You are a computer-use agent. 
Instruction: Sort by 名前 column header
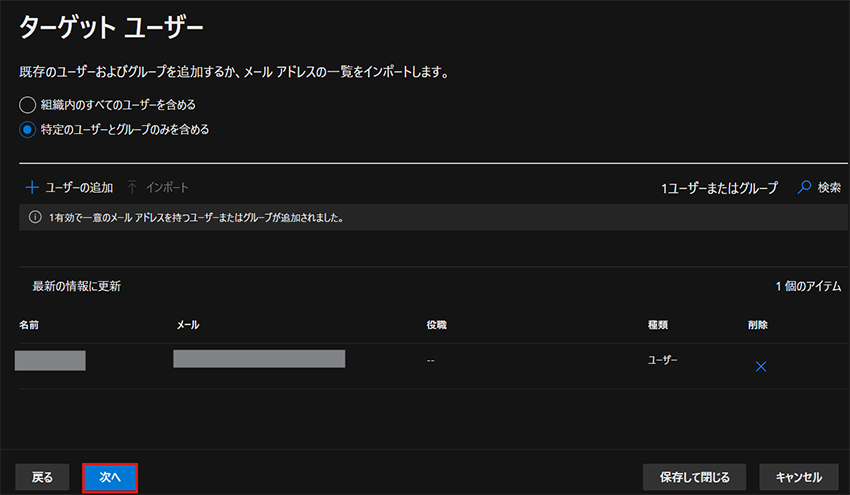coord(29,325)
